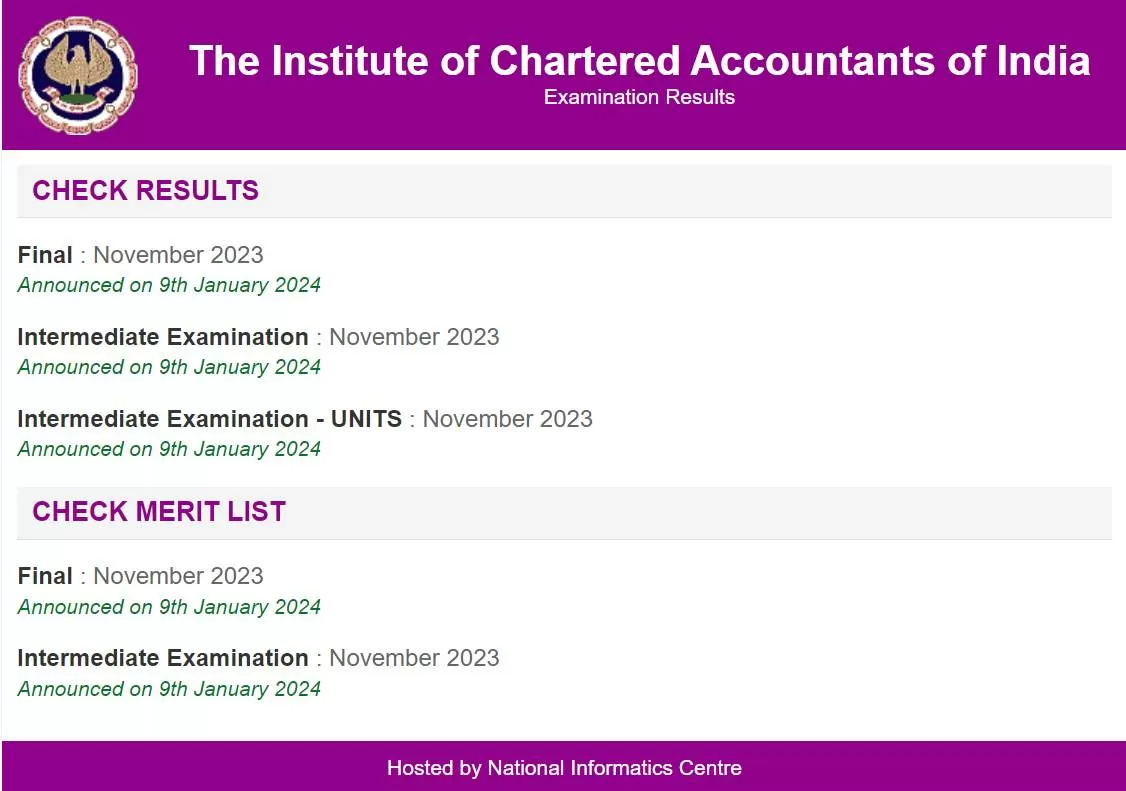Viewport: 1126px width, 791px height.
Task: Open Final link under CHECK MERIT LIST
Action: tap(45, 576)
